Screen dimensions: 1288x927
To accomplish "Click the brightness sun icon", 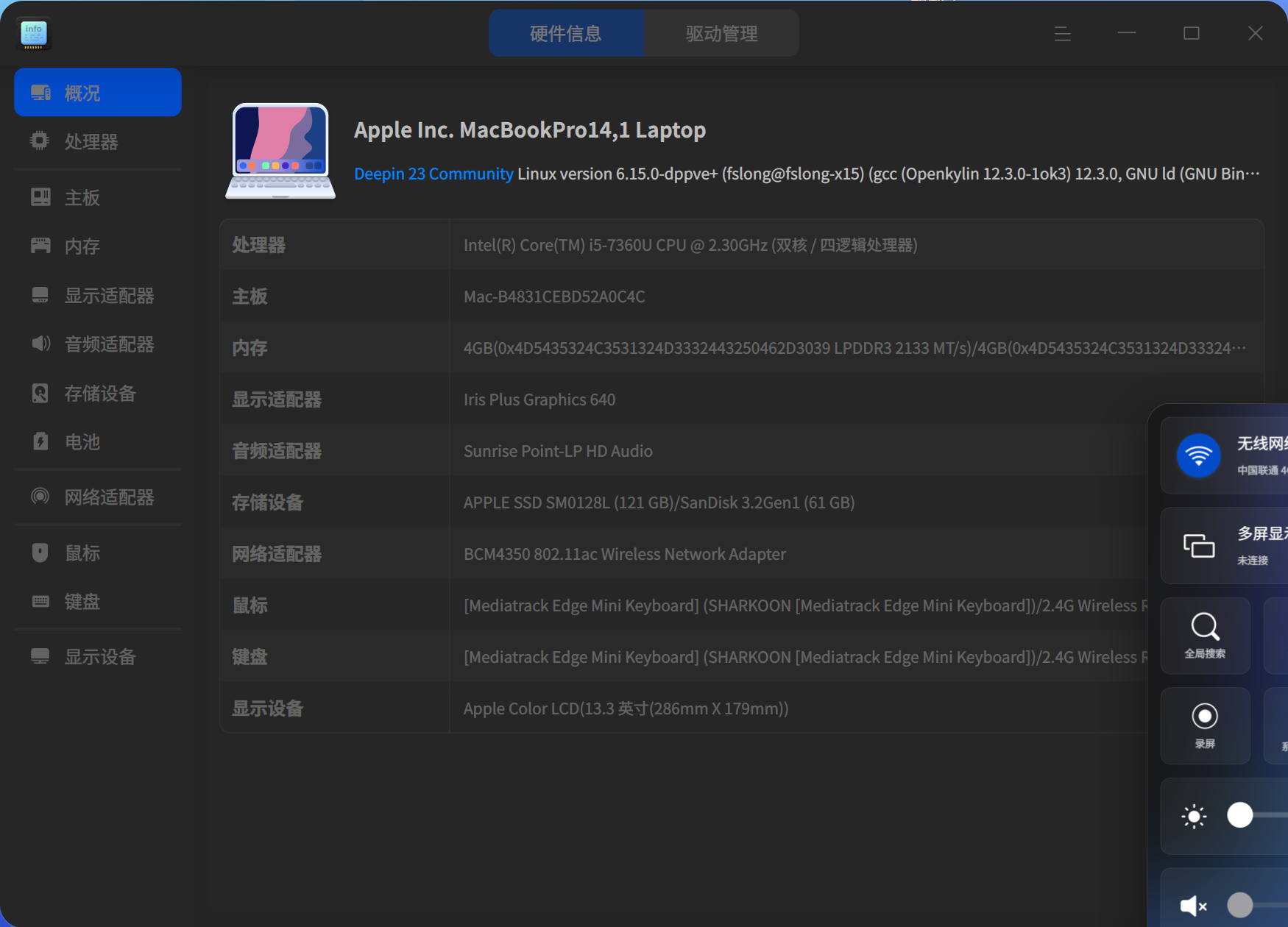I will pyautogui.click(x=1194, y=816).
